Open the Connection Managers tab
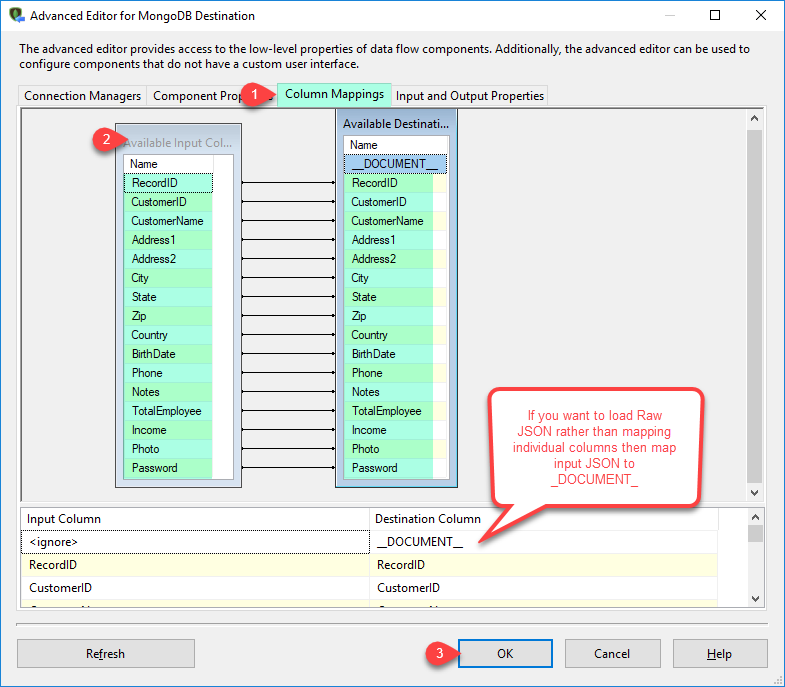Screen dimensions: 785x687 coord(82,96)
